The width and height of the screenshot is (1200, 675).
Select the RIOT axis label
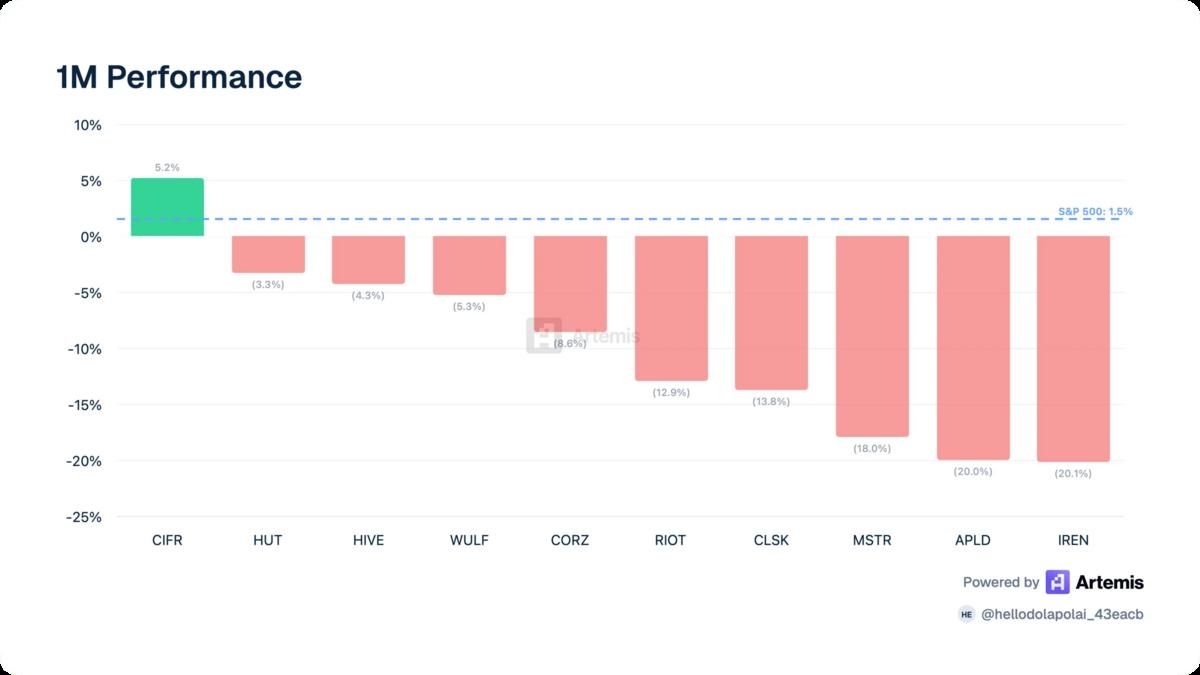click(x=670, y=540)
